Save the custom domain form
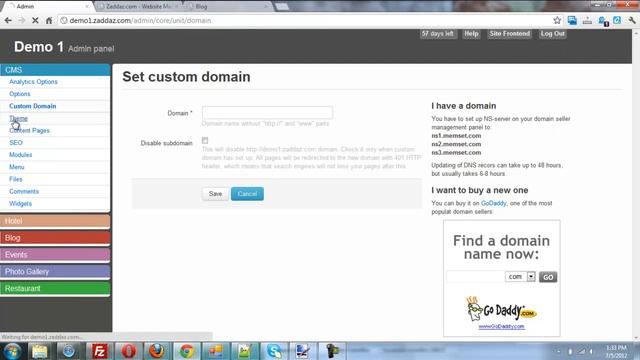Image resolution: width=640 pixels, height=360 pixels. coord(215,194)
